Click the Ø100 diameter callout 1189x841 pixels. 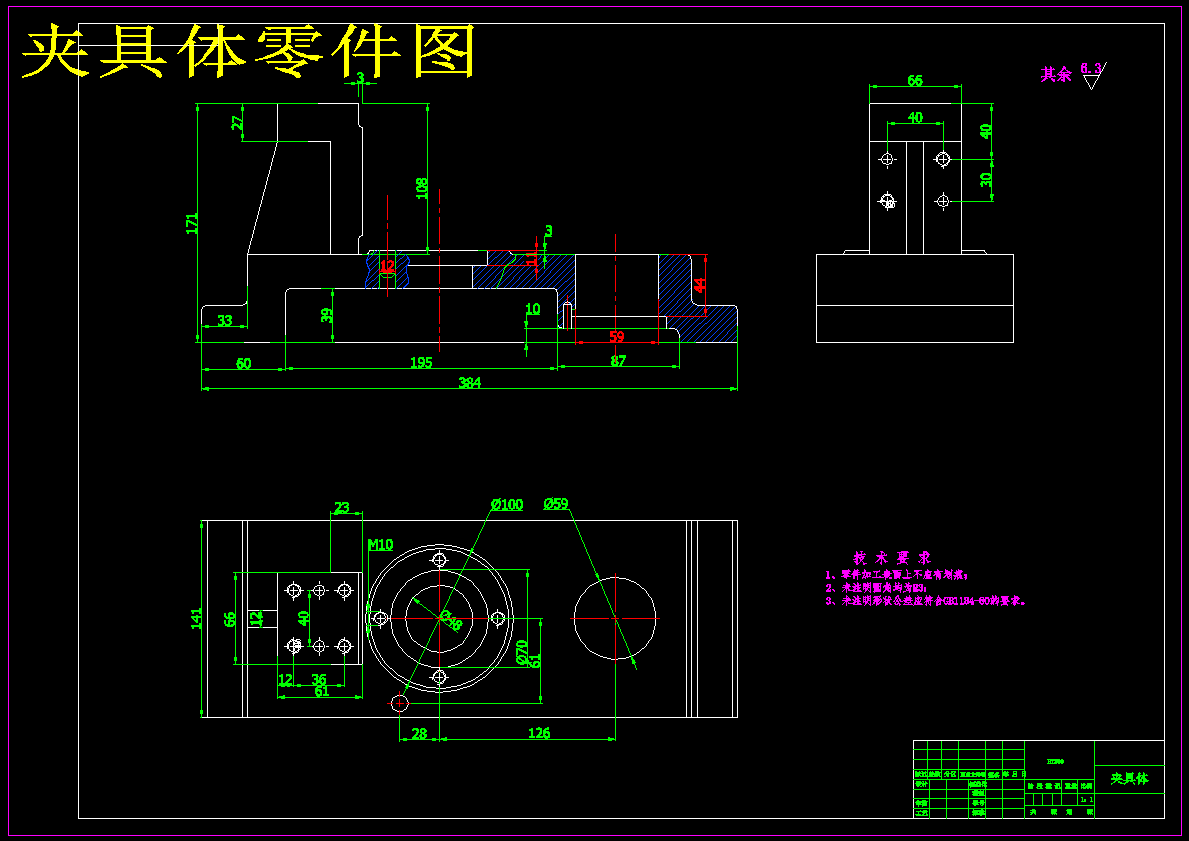507,504
